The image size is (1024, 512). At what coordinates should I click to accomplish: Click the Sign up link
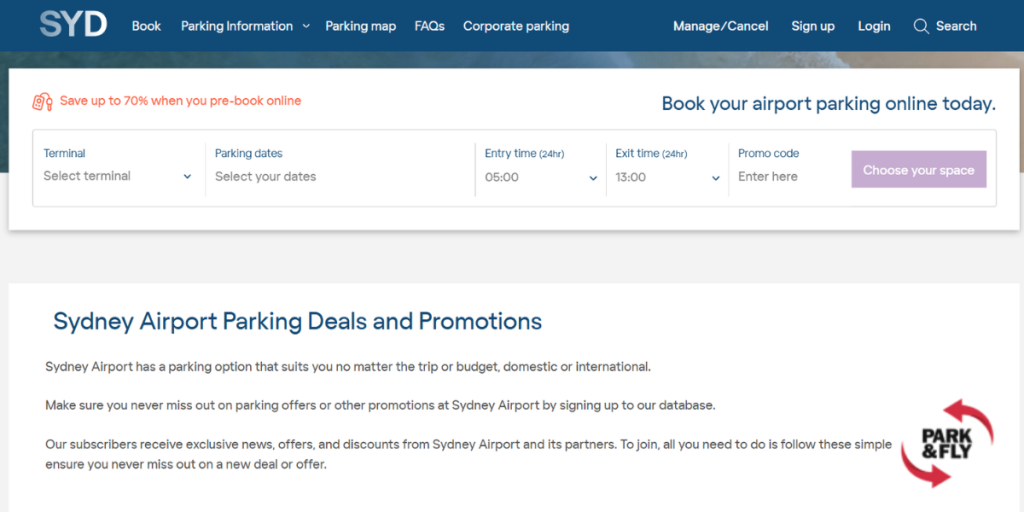pyautogui.click(x=813, y=26)
